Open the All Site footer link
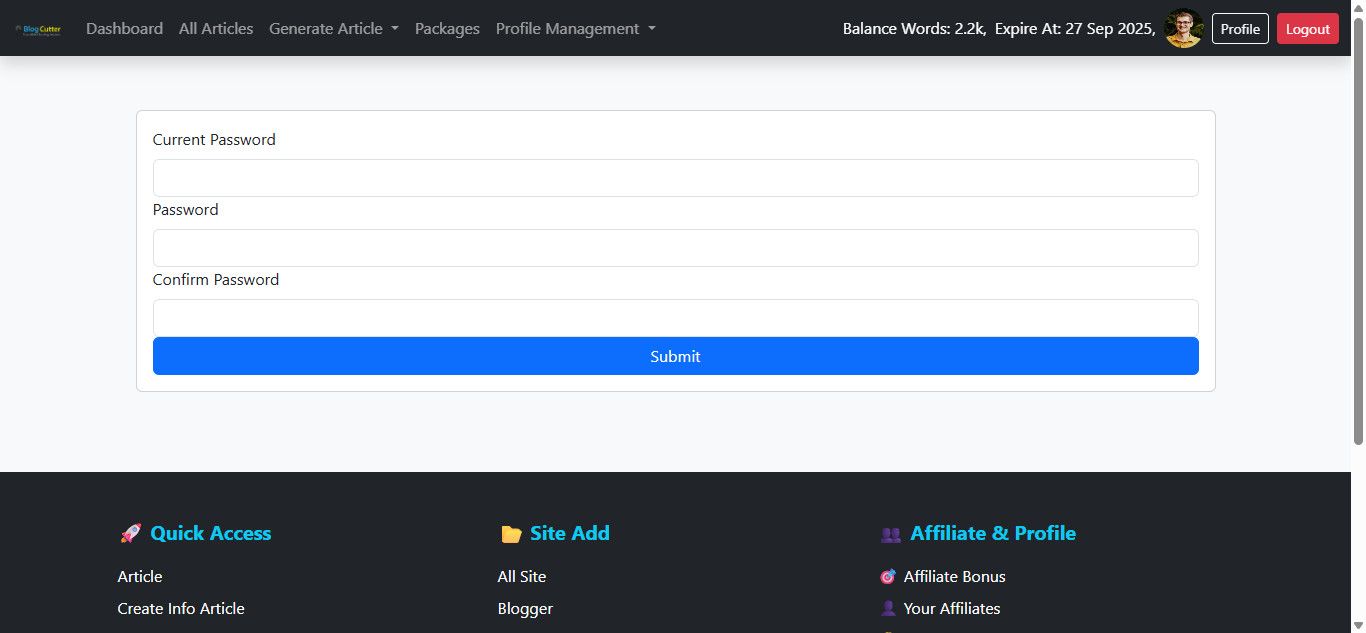1366x633 pixels. (522, 577)
